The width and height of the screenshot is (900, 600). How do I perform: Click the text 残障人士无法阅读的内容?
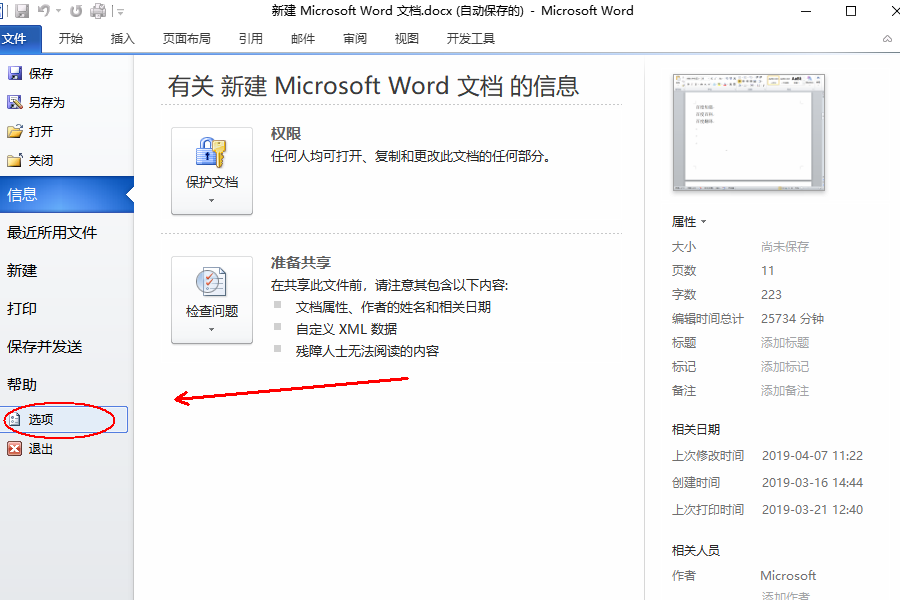coord(367,351)
